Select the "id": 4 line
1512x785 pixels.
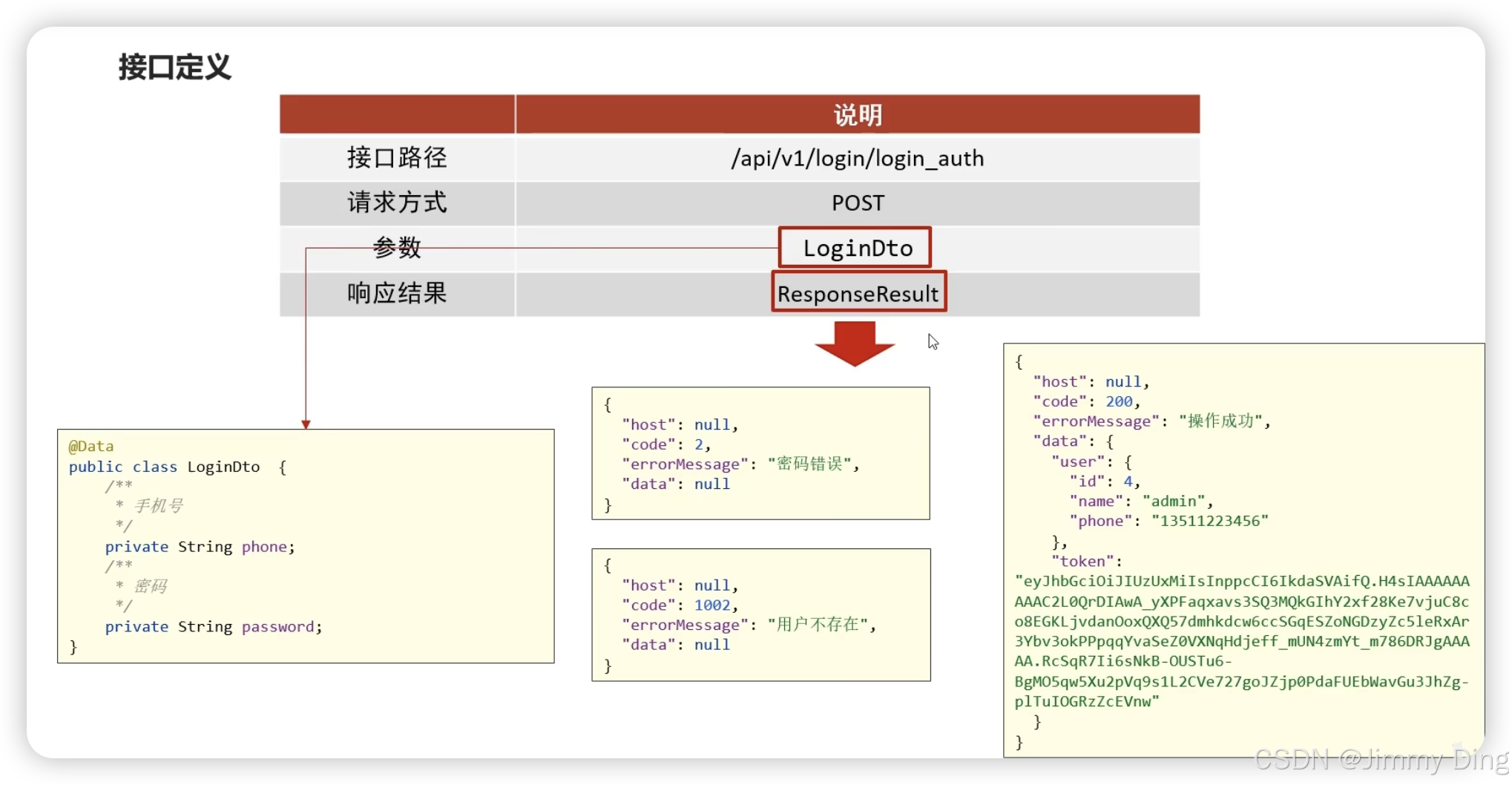coord(1104,482)
